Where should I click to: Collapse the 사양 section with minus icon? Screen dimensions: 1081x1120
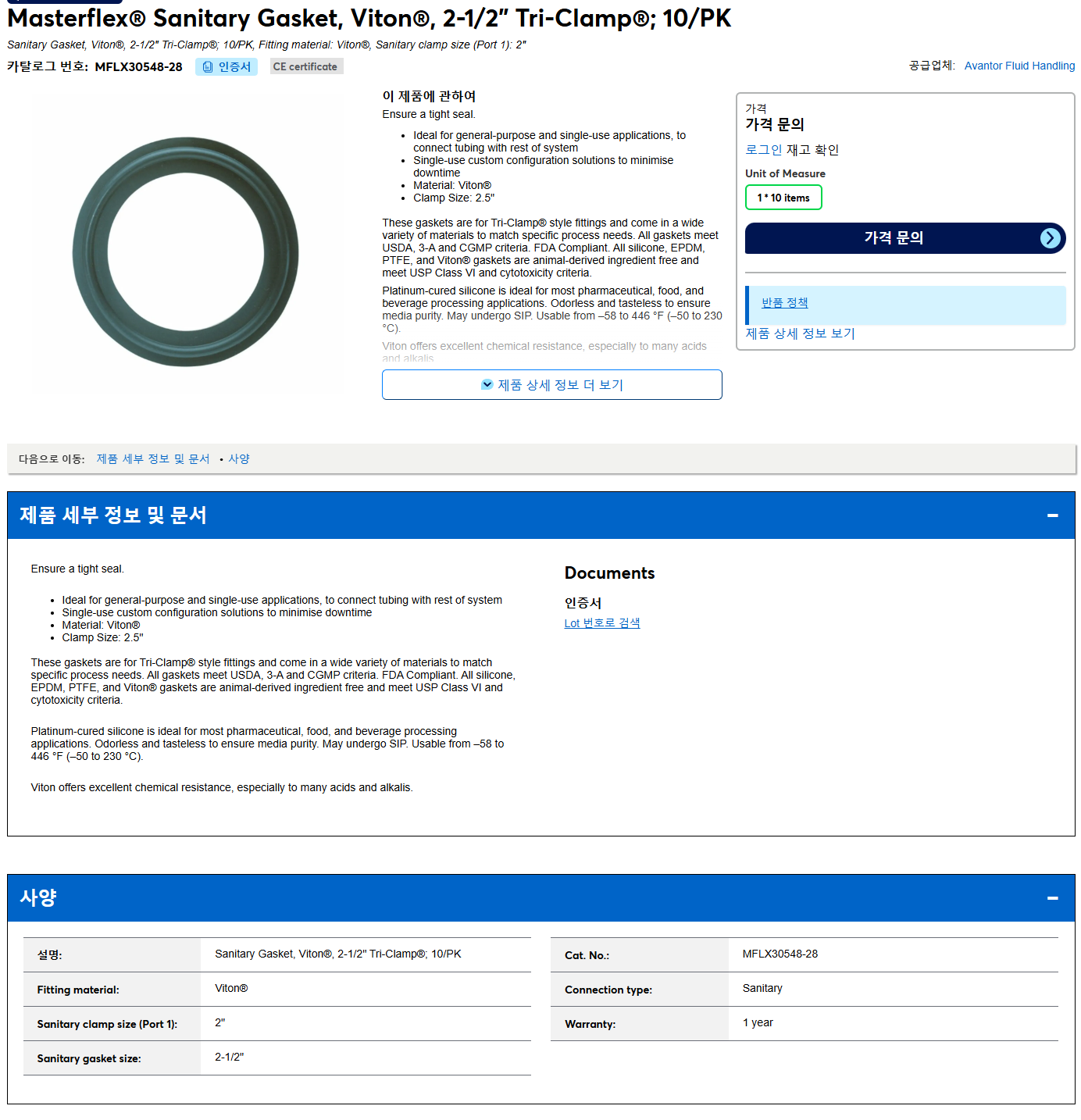point(1053,898)
